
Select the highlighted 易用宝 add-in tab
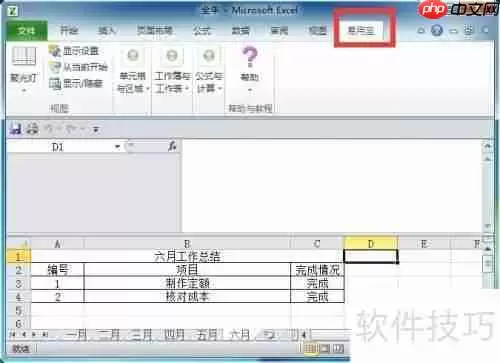[361, 31]
